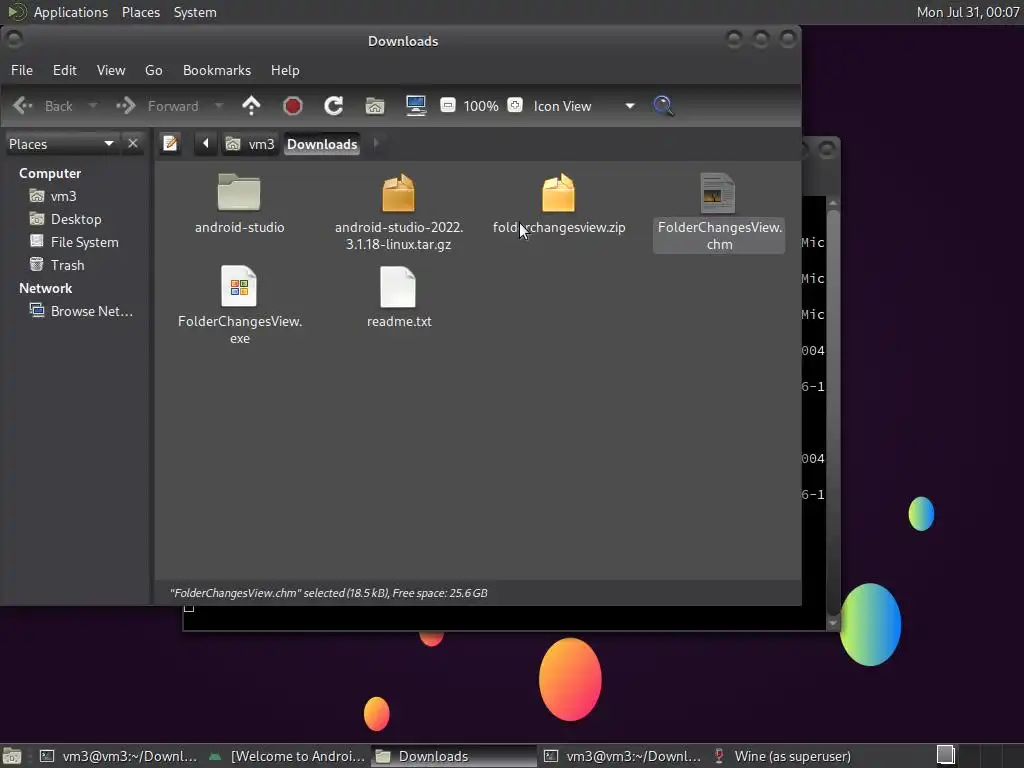
Task: Close the Places sidebar
Action: pyautogui.click(x=133, y=143)
